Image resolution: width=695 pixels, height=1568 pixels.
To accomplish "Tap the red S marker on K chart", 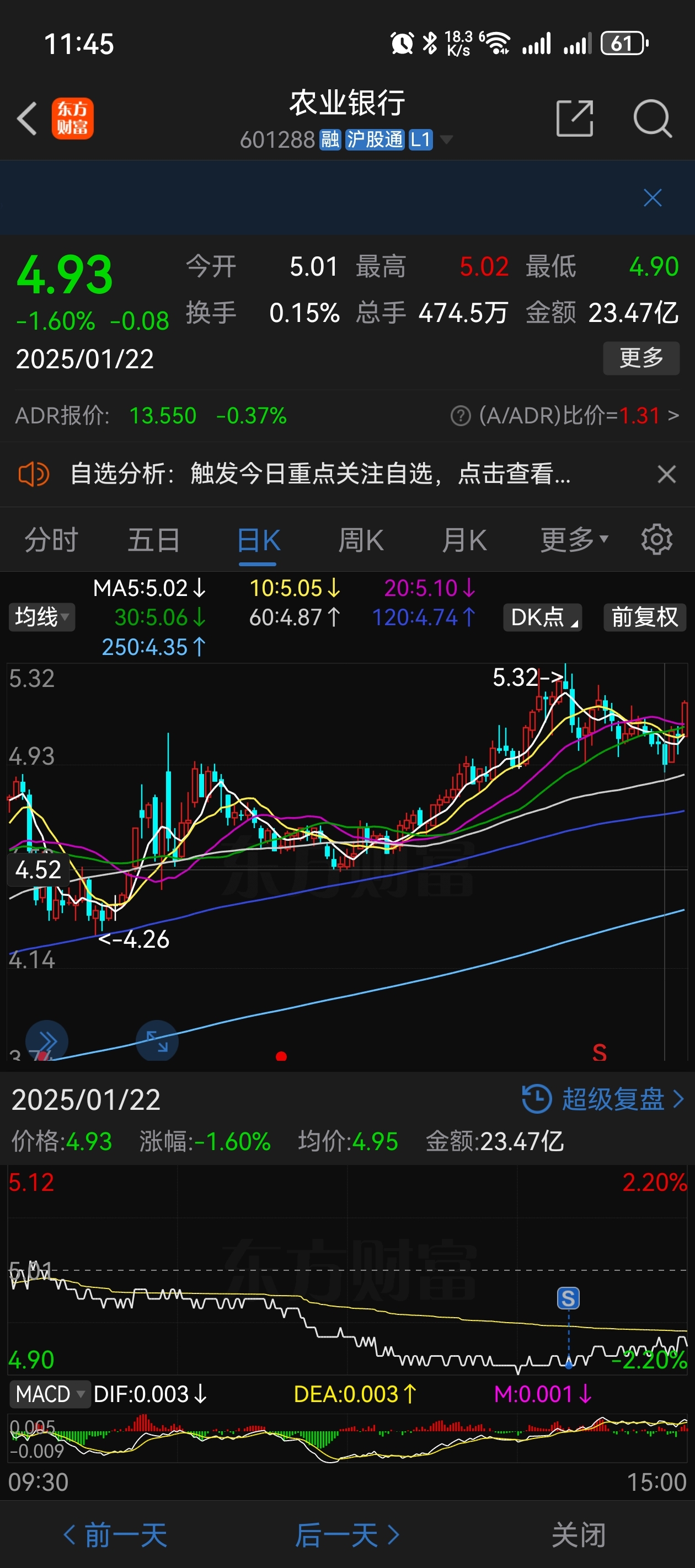I will [x=600, y=1053].
